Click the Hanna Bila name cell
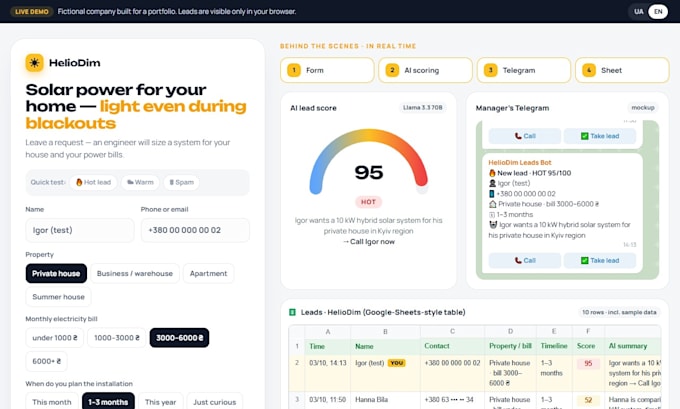This screenshot has width=680, height=409. click(x=385, y=400)
